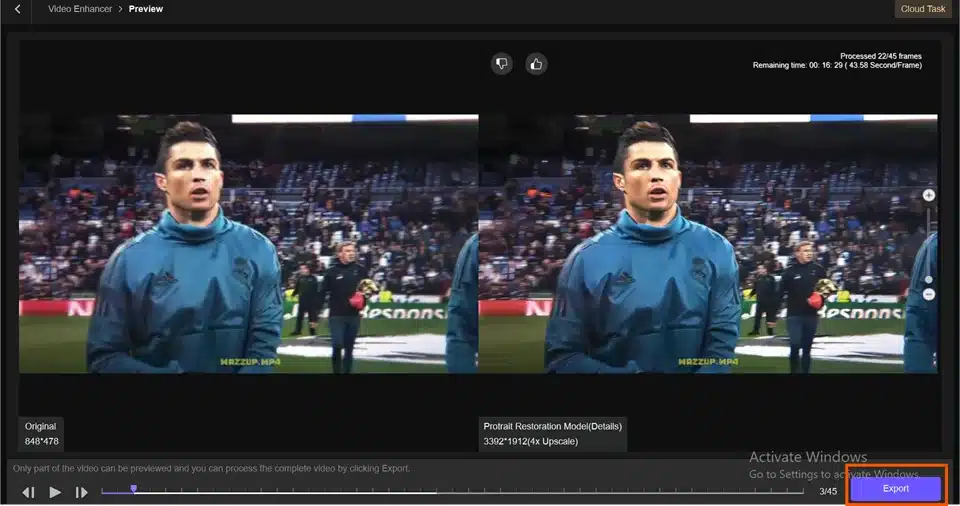The image size is (960, 506).
Task: Zoom in with the plus icon
Action: pyautogui.click(x=929, y=195)
